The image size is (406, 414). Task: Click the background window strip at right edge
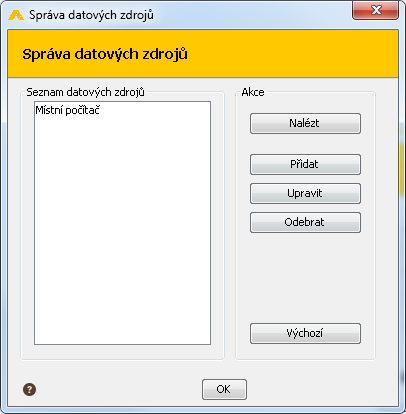402,233
